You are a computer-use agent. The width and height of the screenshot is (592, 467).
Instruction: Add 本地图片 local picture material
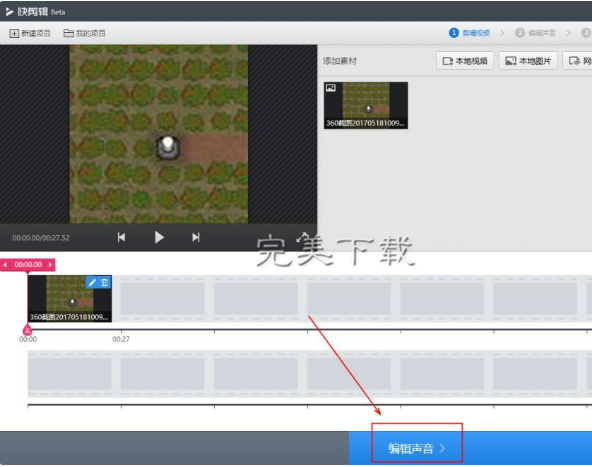click(x=528, y=61)
